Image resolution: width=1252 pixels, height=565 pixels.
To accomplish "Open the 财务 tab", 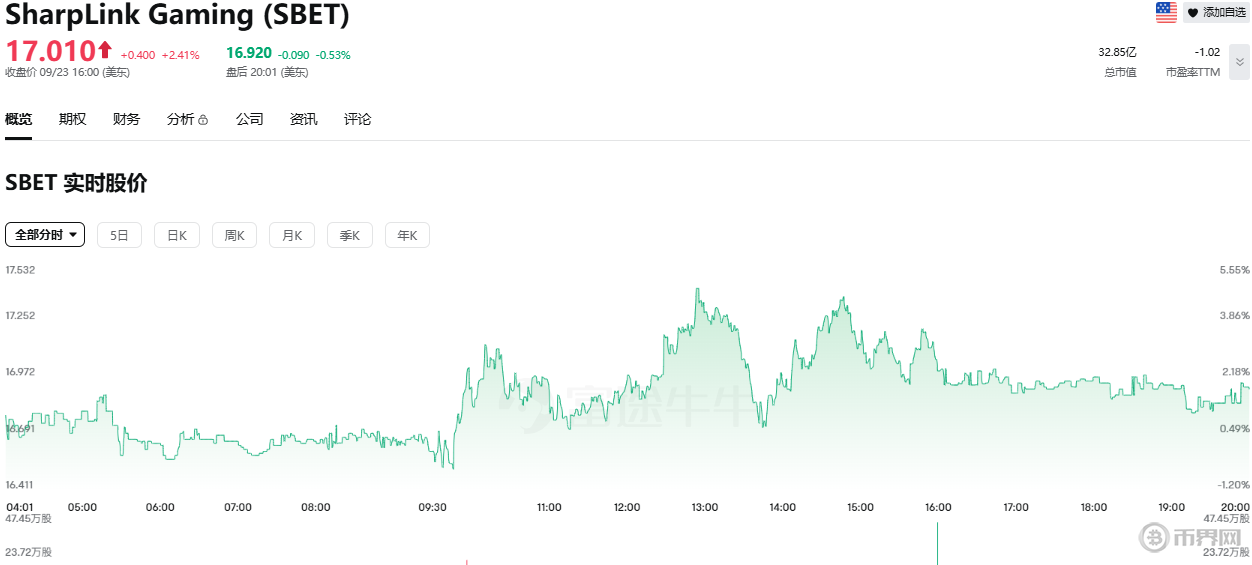I will 126,119.
